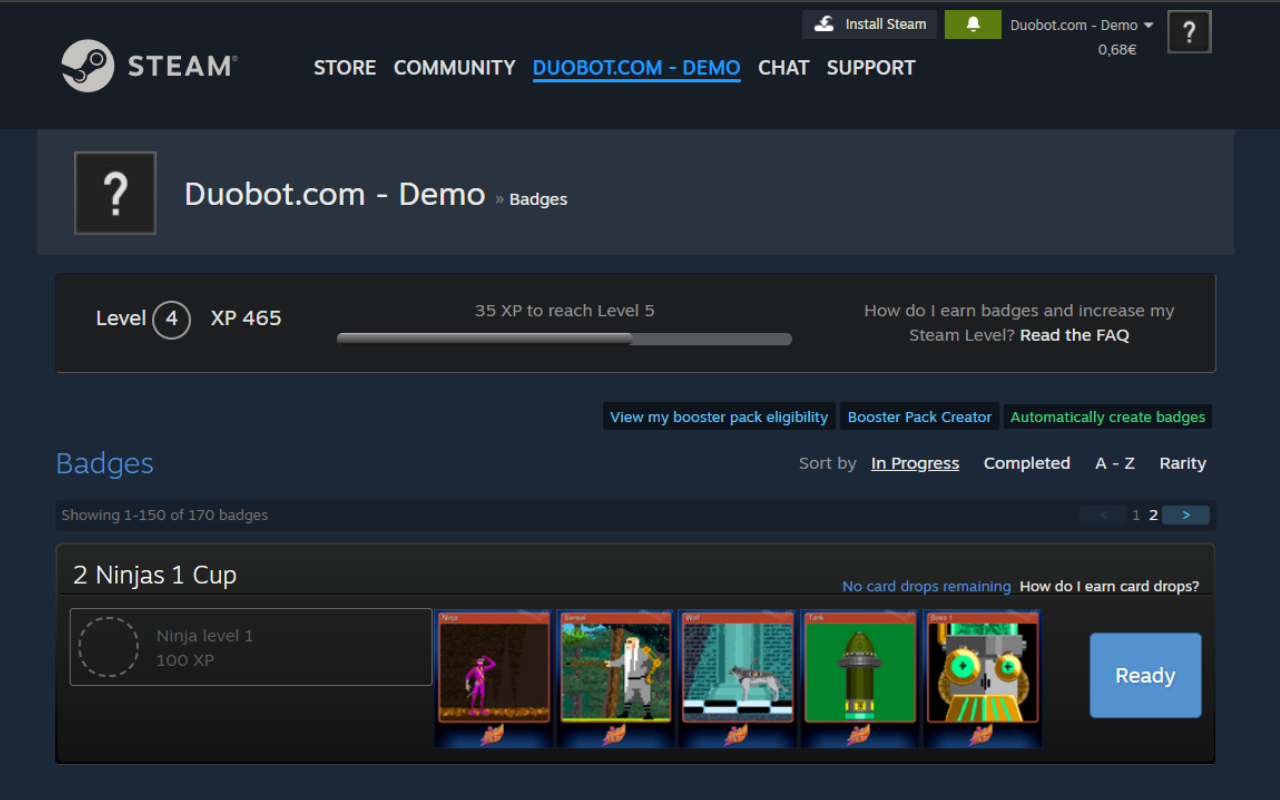Open the SUPPORT menu

871,68
